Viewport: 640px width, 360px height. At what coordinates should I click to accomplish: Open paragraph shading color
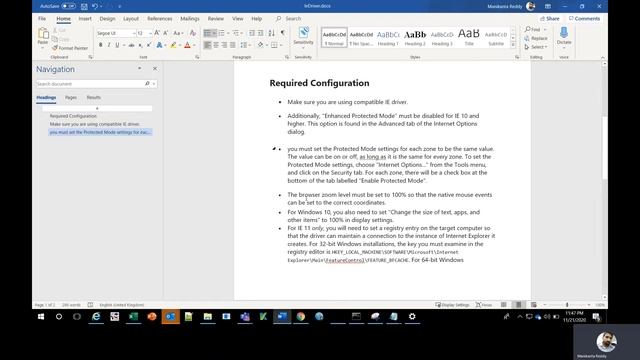[260, 45]
